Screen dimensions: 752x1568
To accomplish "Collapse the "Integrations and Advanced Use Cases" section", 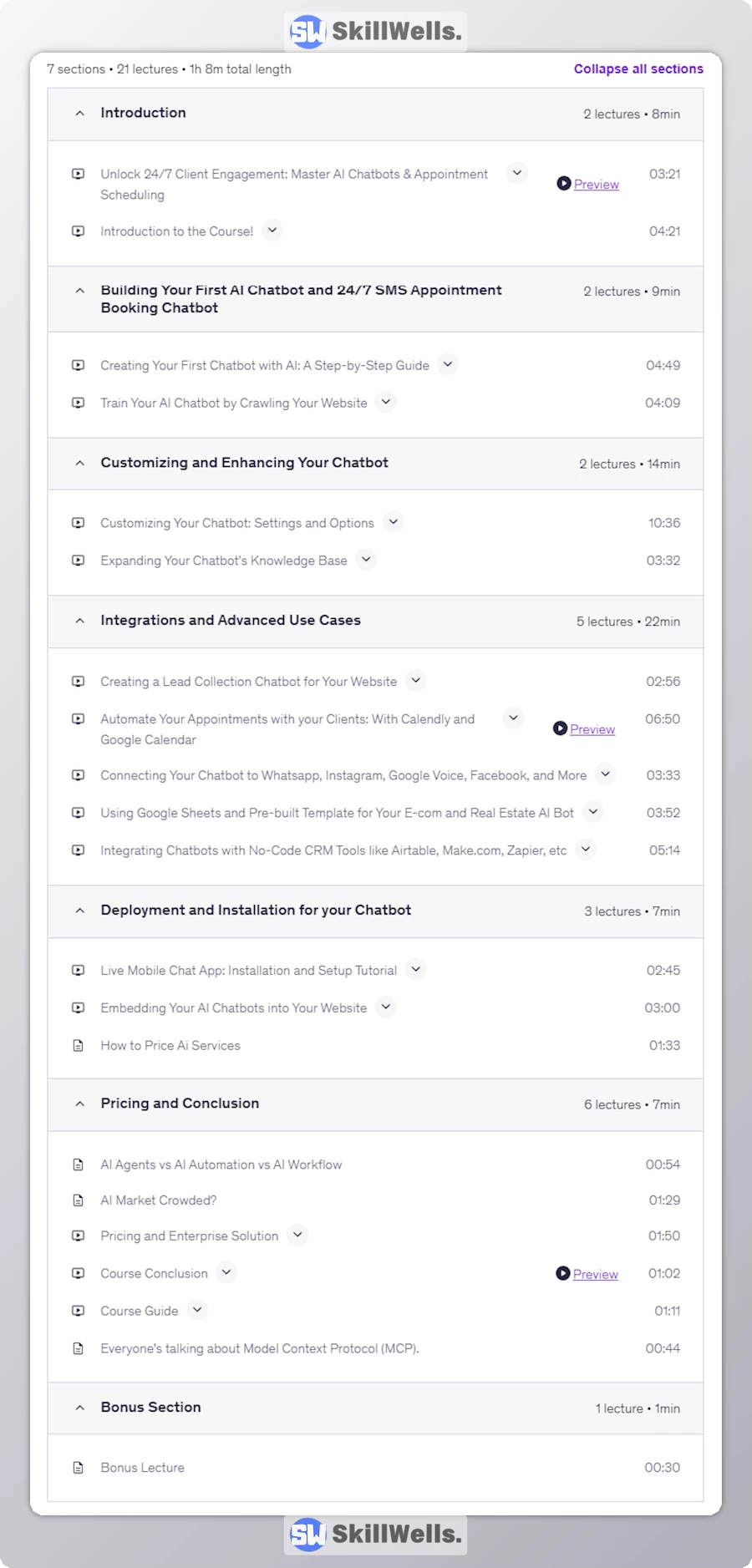I will coord(79,621).
